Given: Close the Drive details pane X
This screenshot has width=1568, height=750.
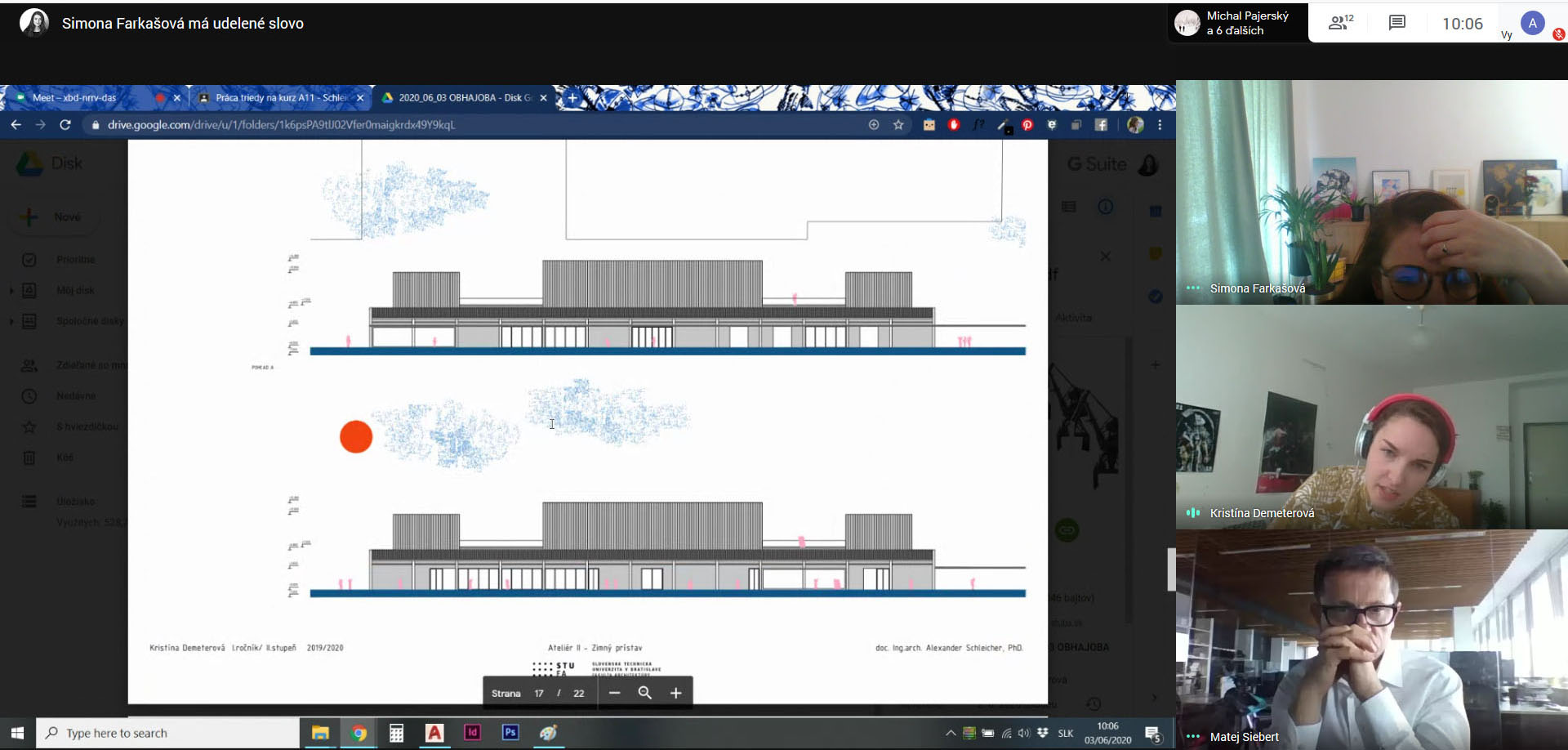Looking at the screenshot, I should (1106, 257).
